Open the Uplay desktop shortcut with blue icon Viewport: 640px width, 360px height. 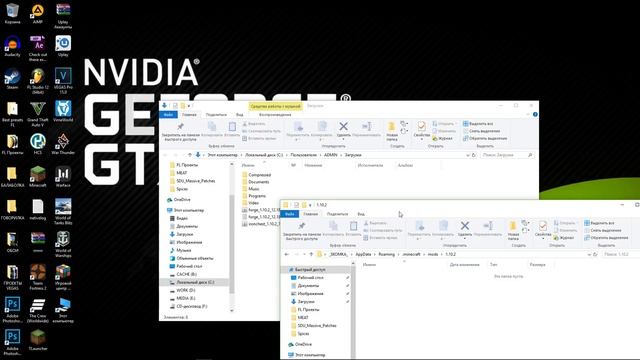click(x=63, y=45)
